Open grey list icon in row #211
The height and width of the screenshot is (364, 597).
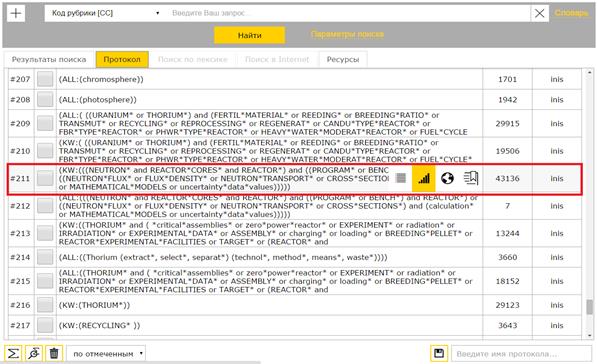click(x=401, y=178)
